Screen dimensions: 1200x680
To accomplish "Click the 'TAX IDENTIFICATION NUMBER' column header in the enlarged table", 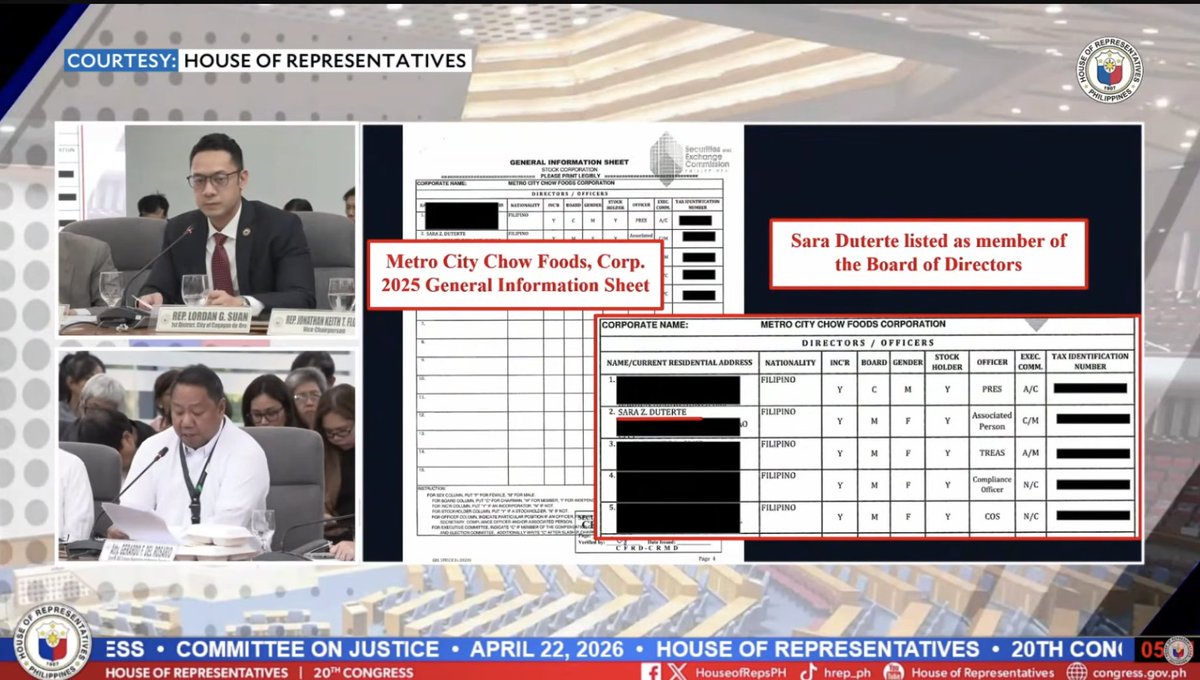I will [1091, 360].
